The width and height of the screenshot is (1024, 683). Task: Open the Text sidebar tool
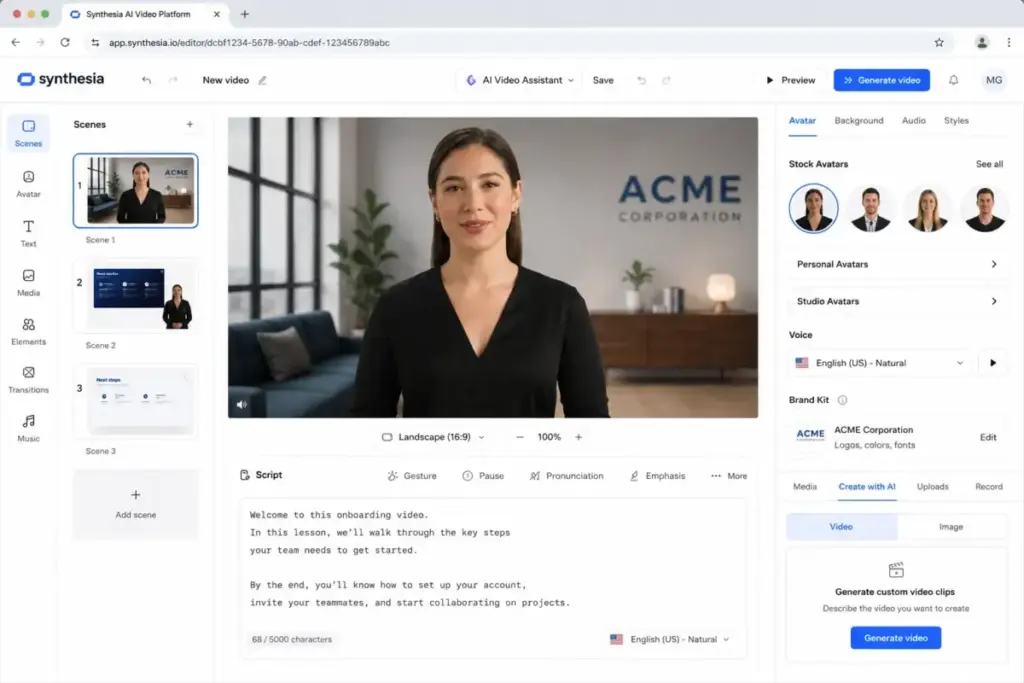coord(28,233)
